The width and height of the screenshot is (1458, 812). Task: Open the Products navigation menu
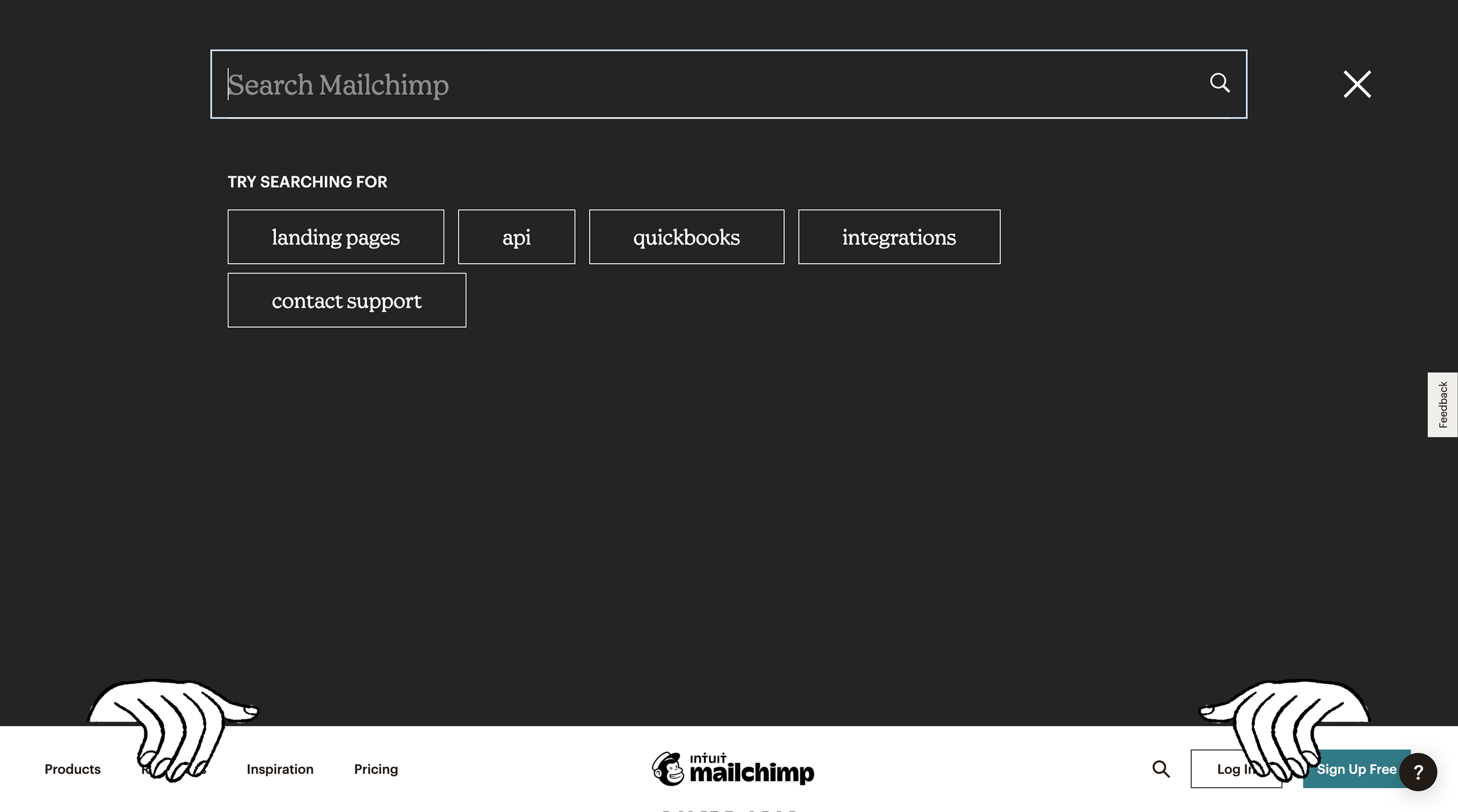(72, 769)
